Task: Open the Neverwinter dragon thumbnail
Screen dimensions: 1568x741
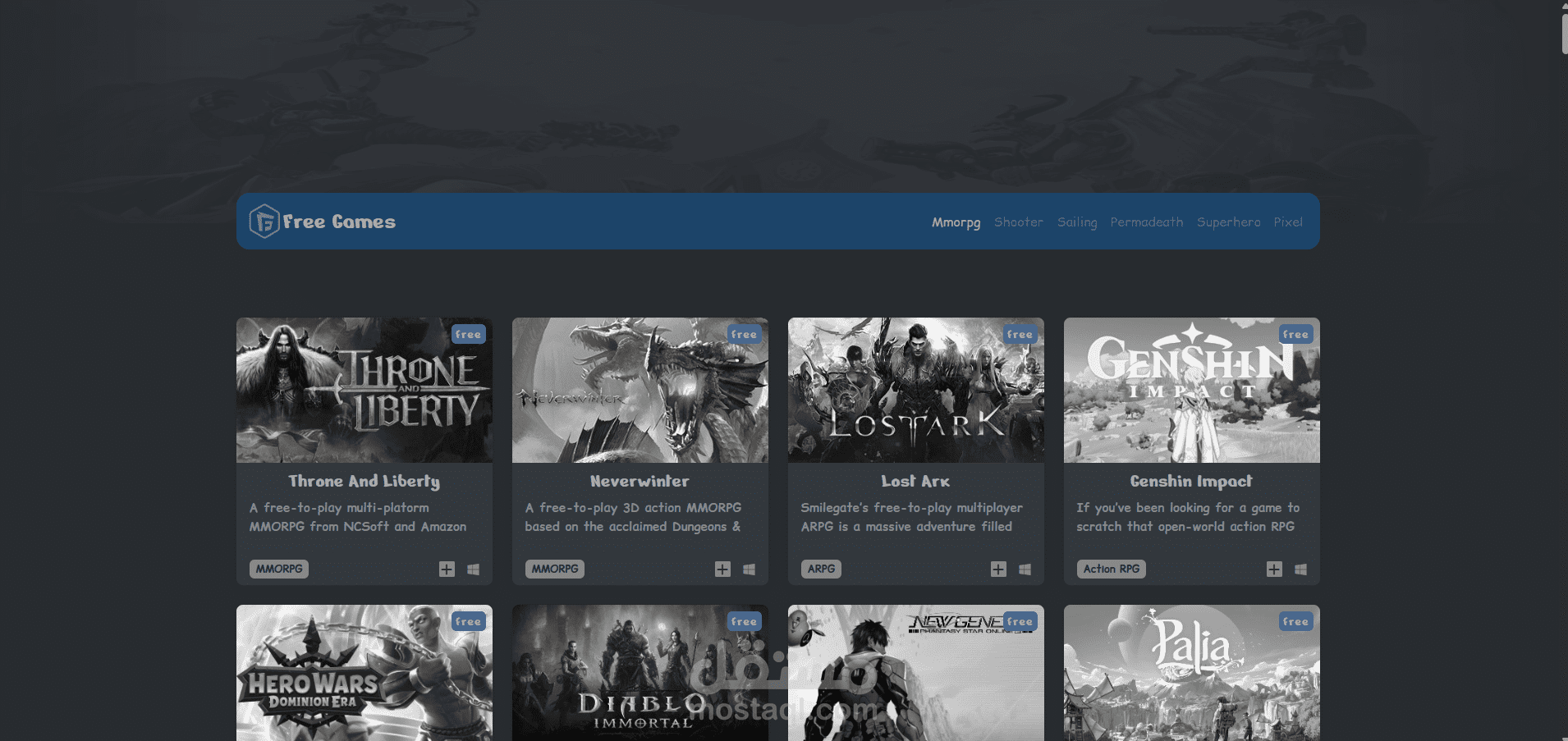Action: pyautogui.click(x=640, y=391)
